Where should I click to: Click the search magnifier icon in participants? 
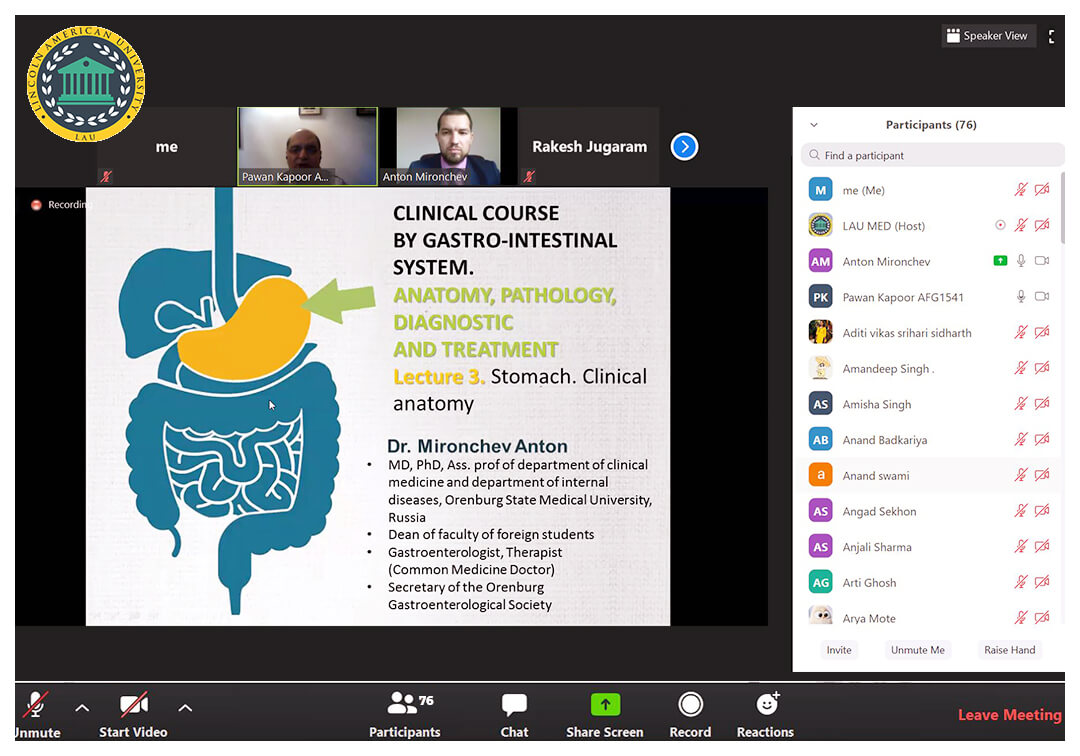814,155
